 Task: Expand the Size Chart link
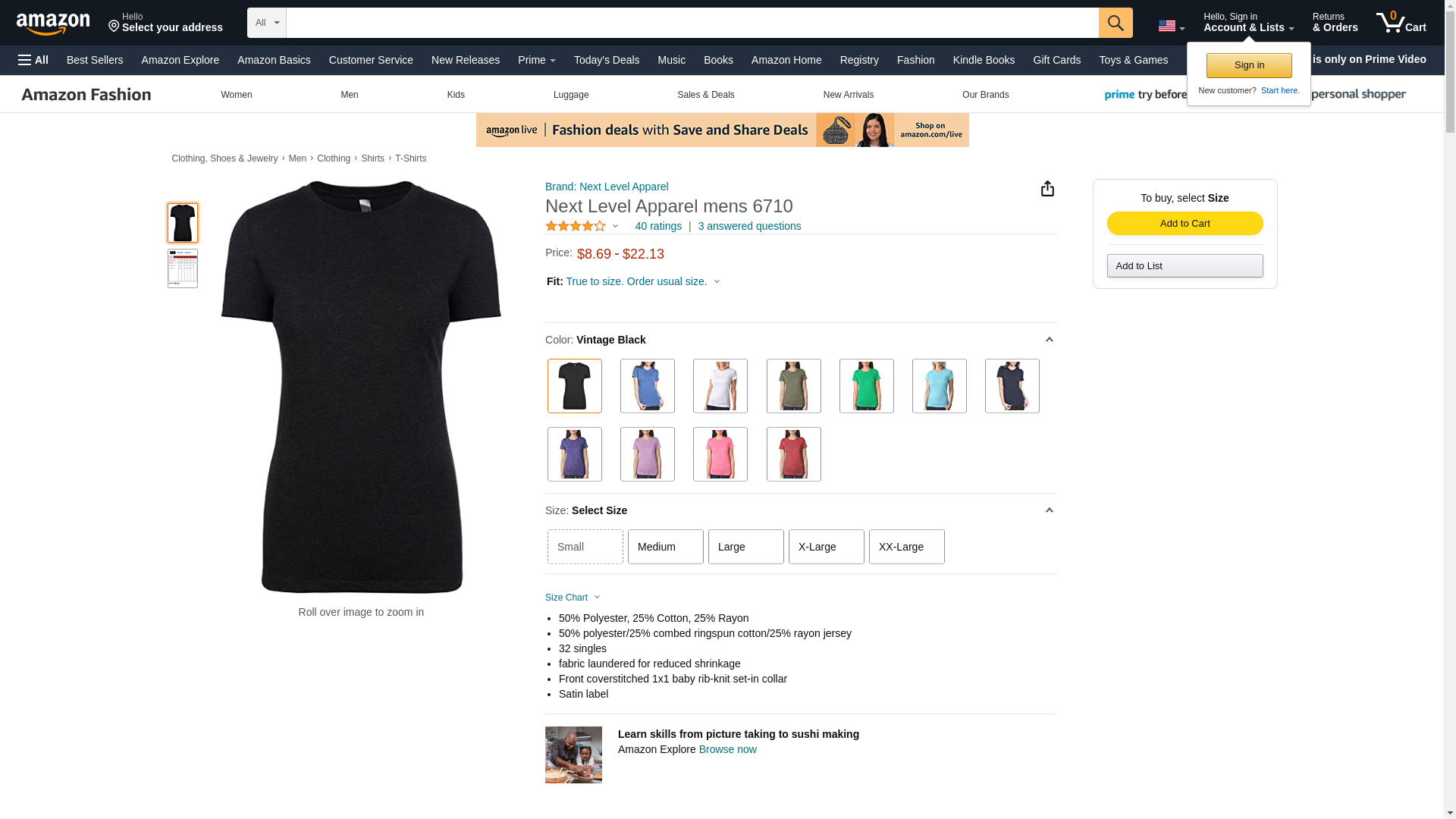point(573,598)
